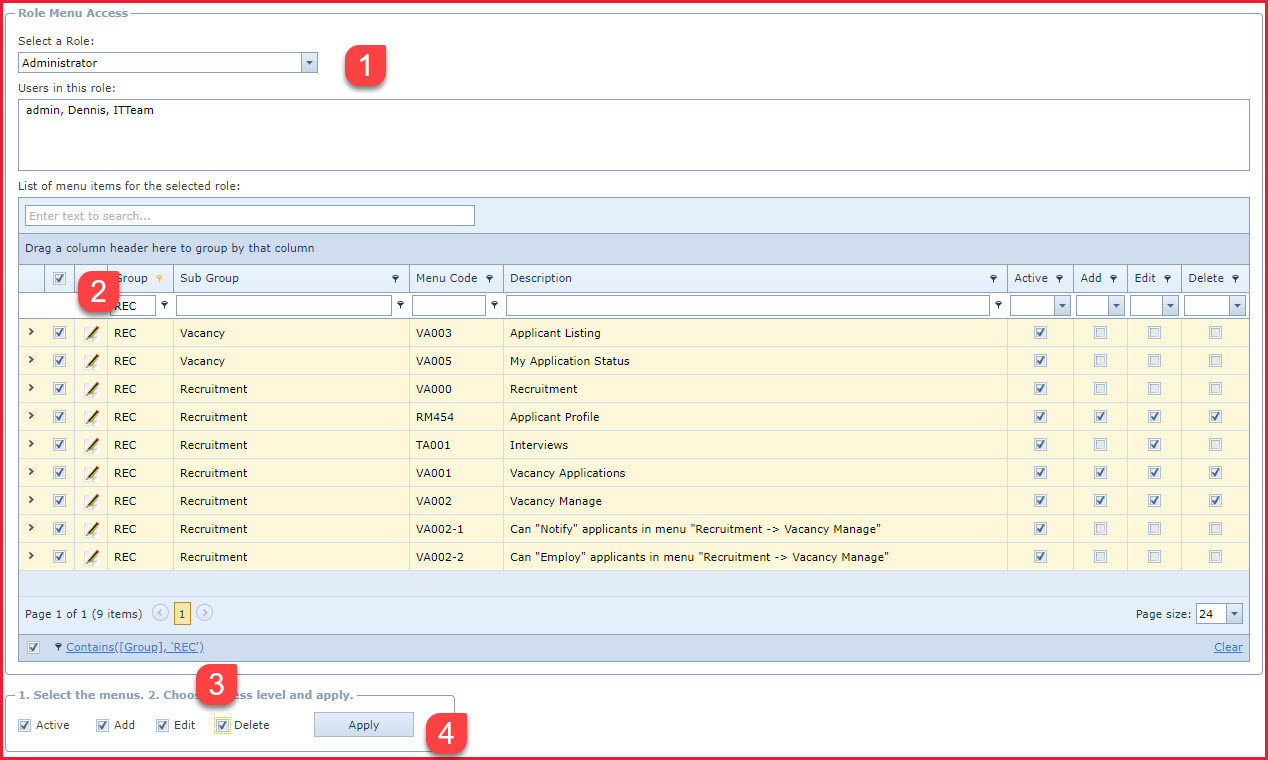Click the Clear filter link

[x=1228, y=647]
